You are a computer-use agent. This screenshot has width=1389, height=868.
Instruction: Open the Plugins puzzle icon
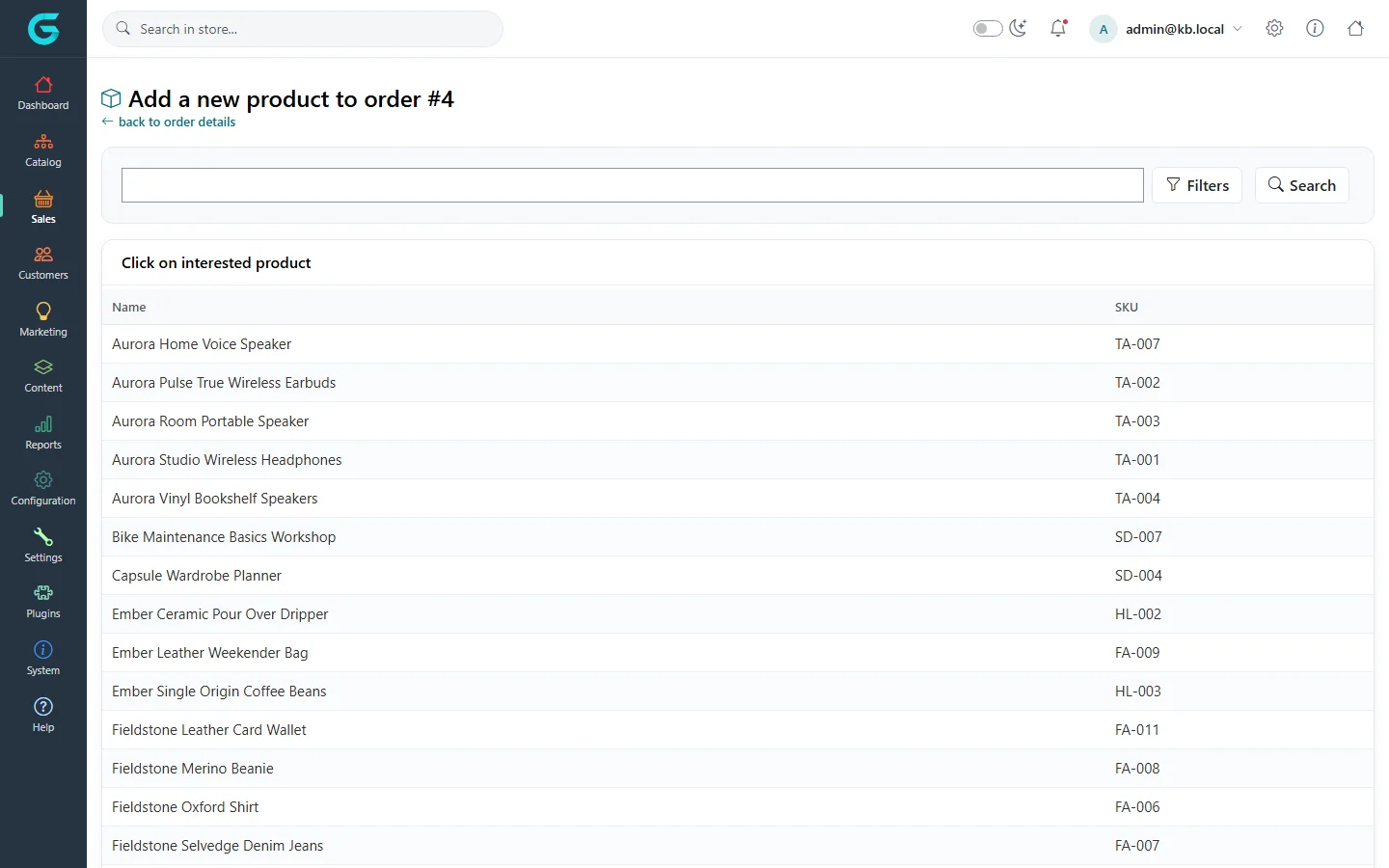[x=43, y=593]
